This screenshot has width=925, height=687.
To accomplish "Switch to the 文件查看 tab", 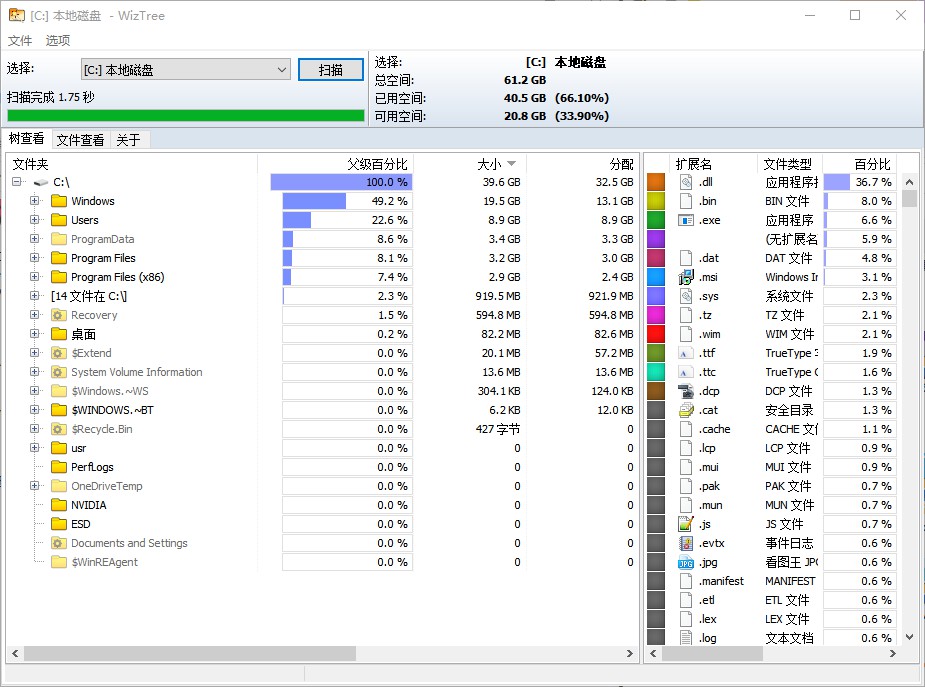I will 80,140.
